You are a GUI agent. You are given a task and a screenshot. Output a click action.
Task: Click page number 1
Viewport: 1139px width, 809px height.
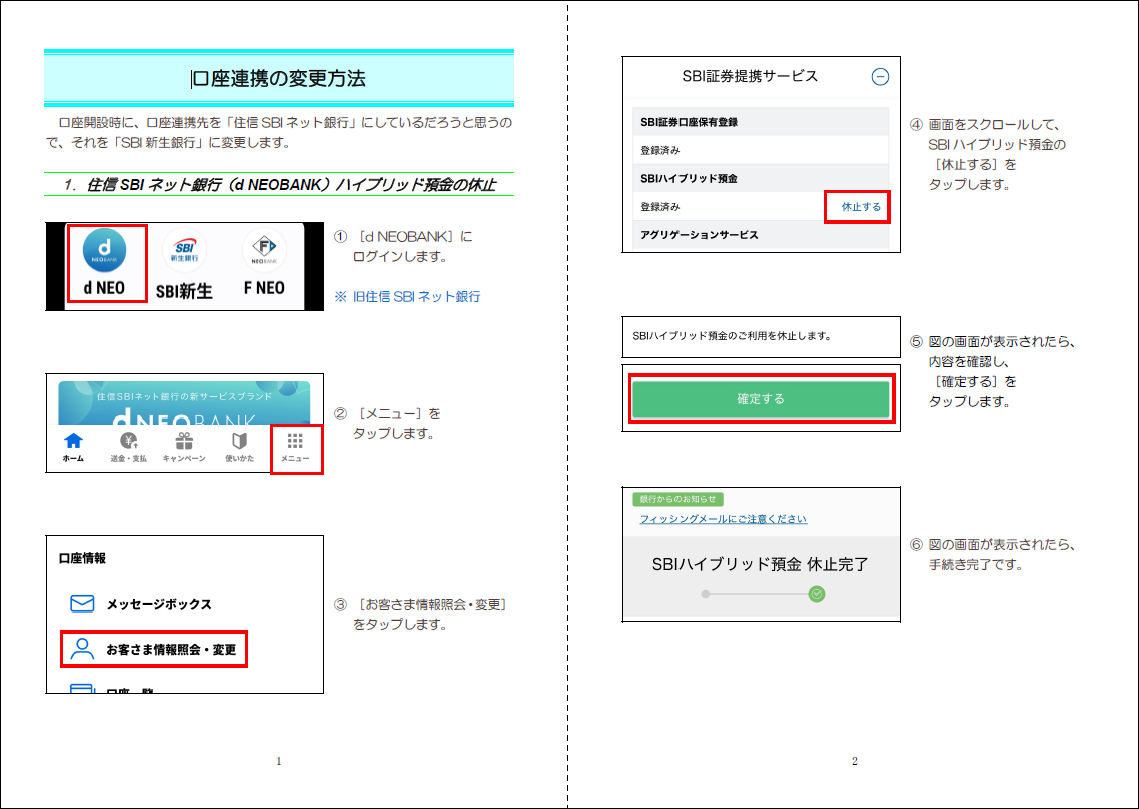[279, 761]
